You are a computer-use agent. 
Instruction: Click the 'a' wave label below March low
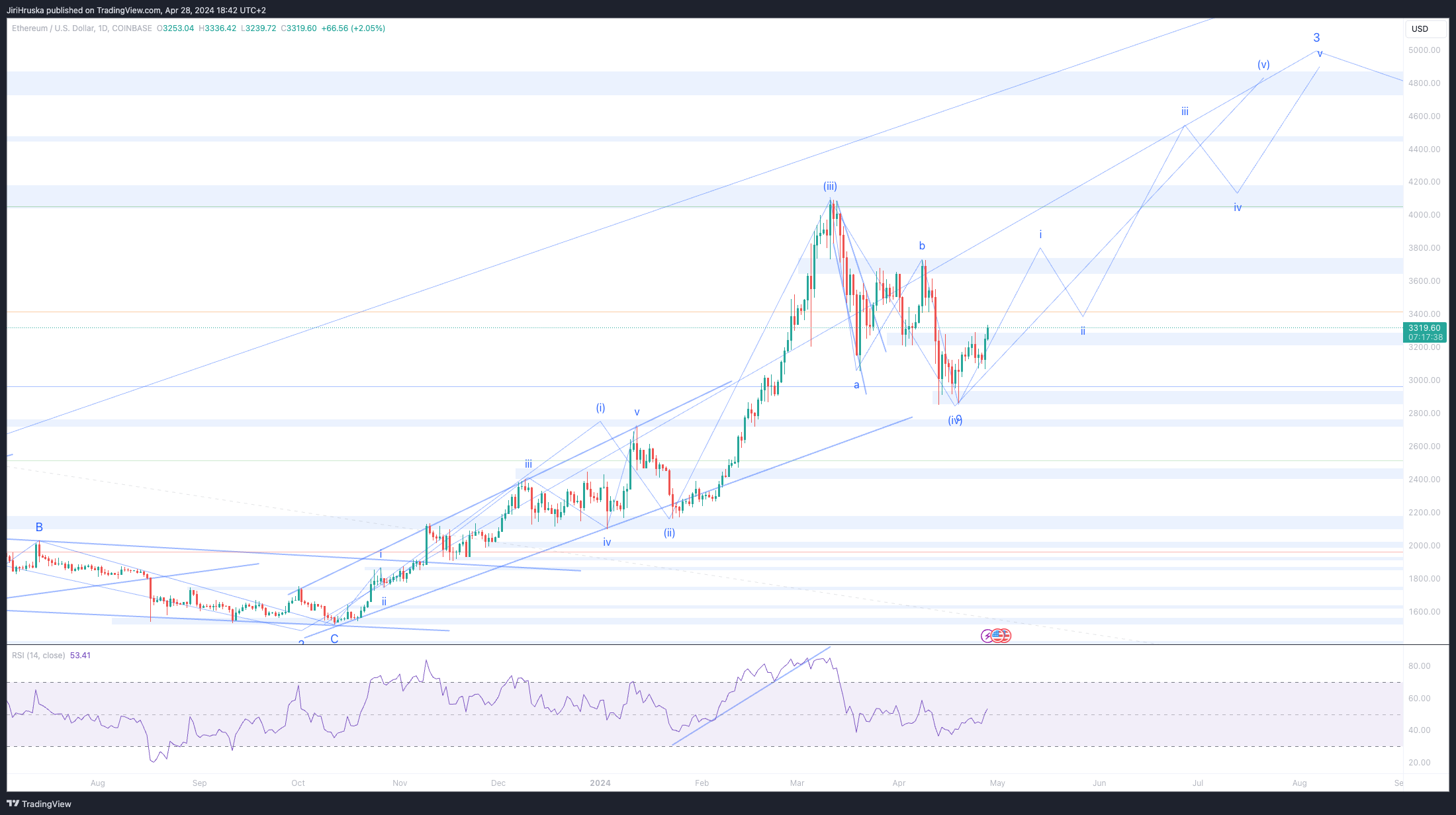tap(856, 385)
